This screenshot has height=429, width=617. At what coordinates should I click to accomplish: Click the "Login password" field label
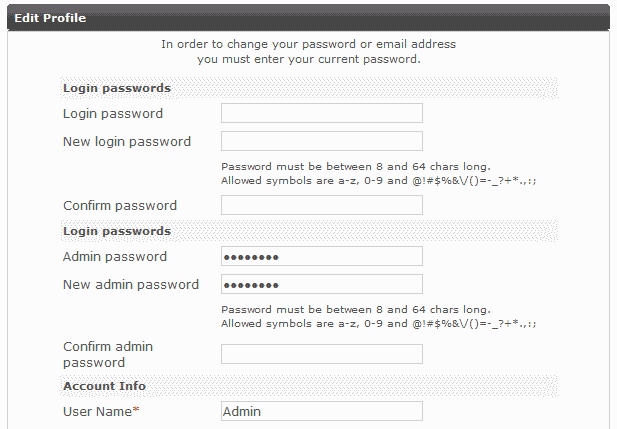pyautogui.click(x=113, y=113)
